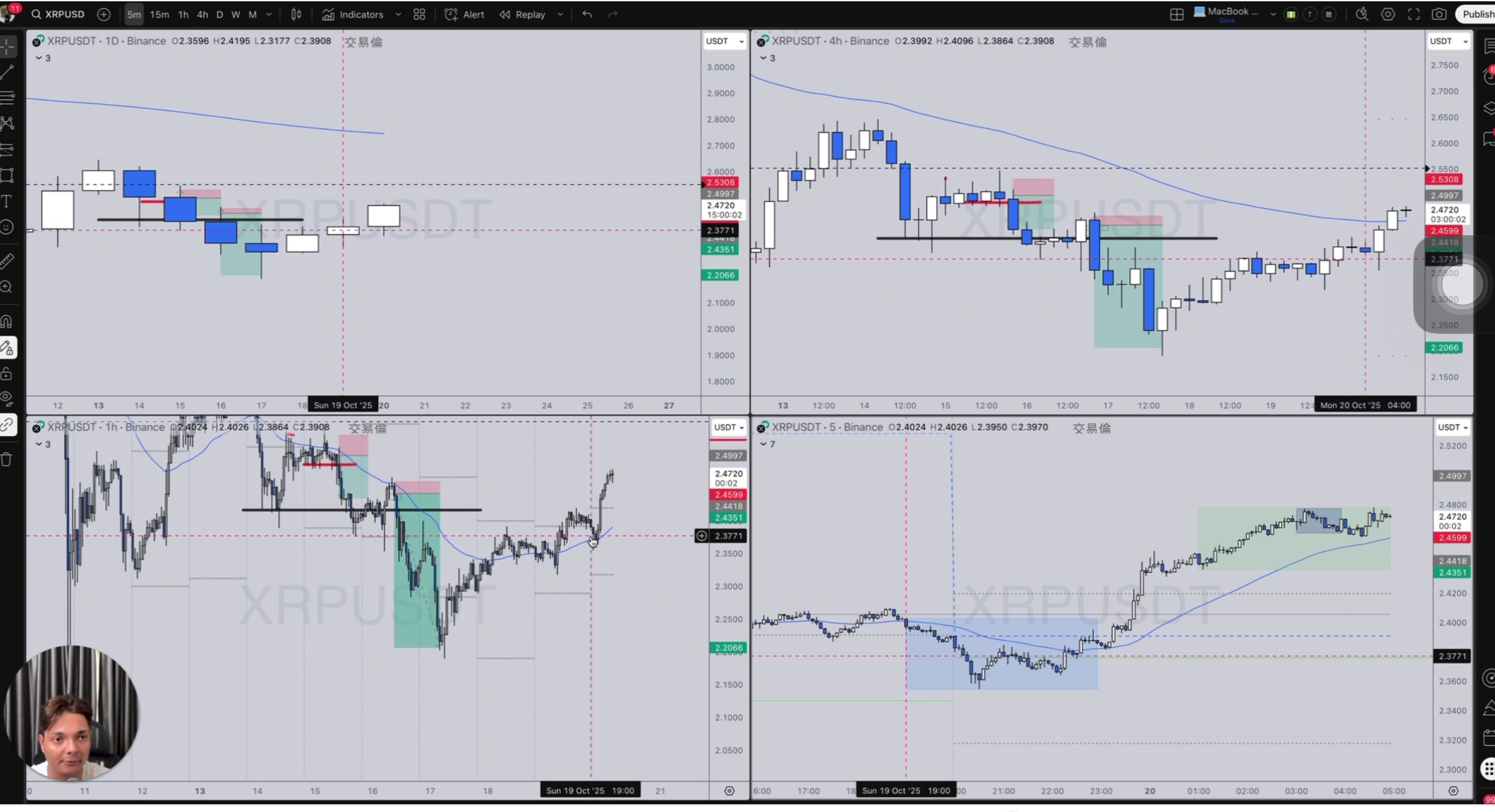Pick the Measure ruler tool
This screenshot has width=1495, height=812.
coord(8,261)
